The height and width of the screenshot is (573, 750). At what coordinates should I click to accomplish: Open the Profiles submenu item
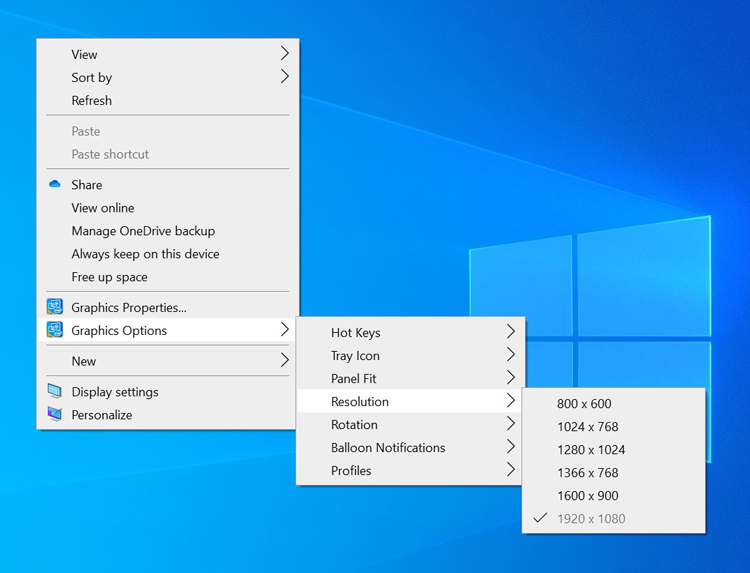click(410, 470)
